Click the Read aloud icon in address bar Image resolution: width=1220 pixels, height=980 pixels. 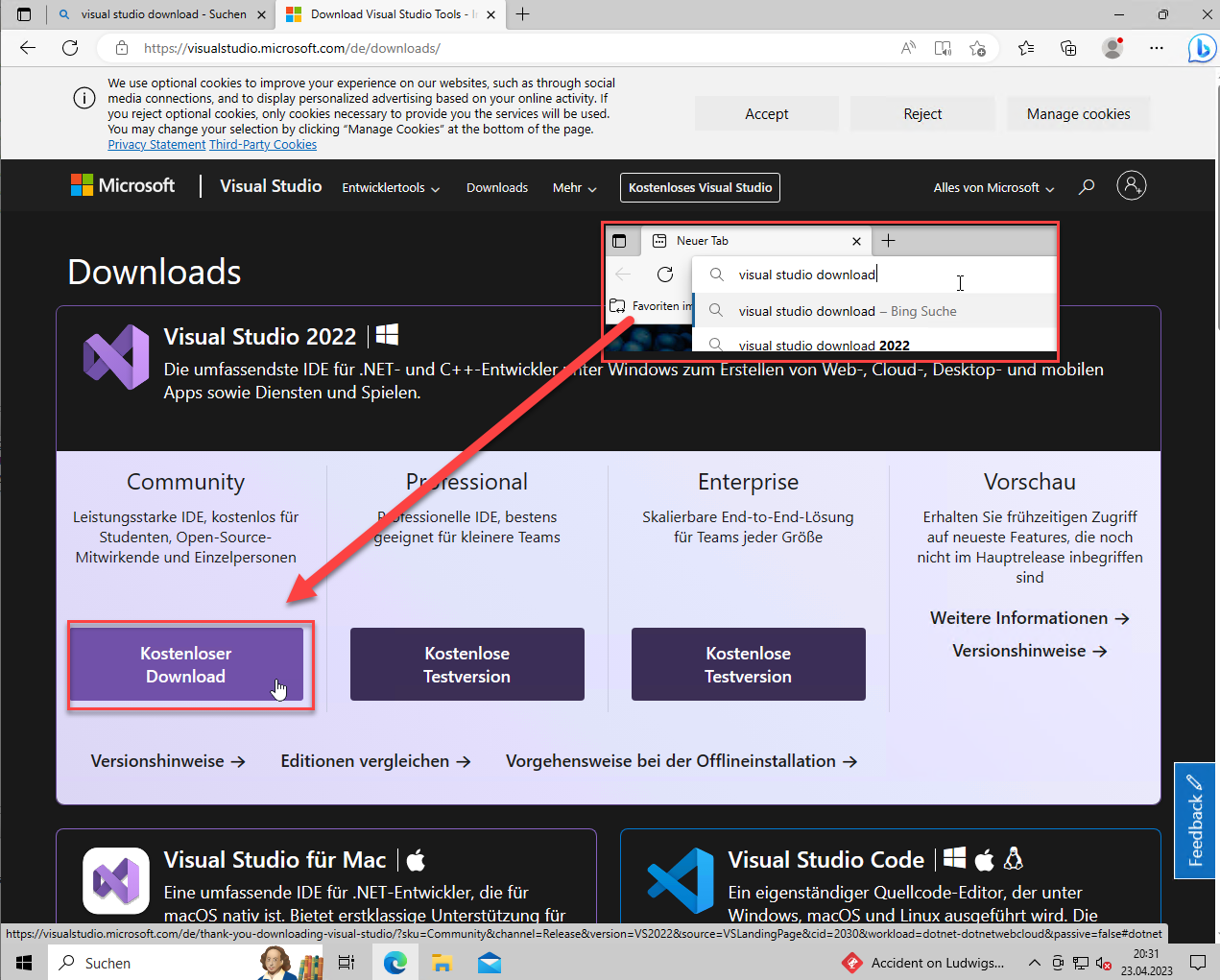point(908,48)
